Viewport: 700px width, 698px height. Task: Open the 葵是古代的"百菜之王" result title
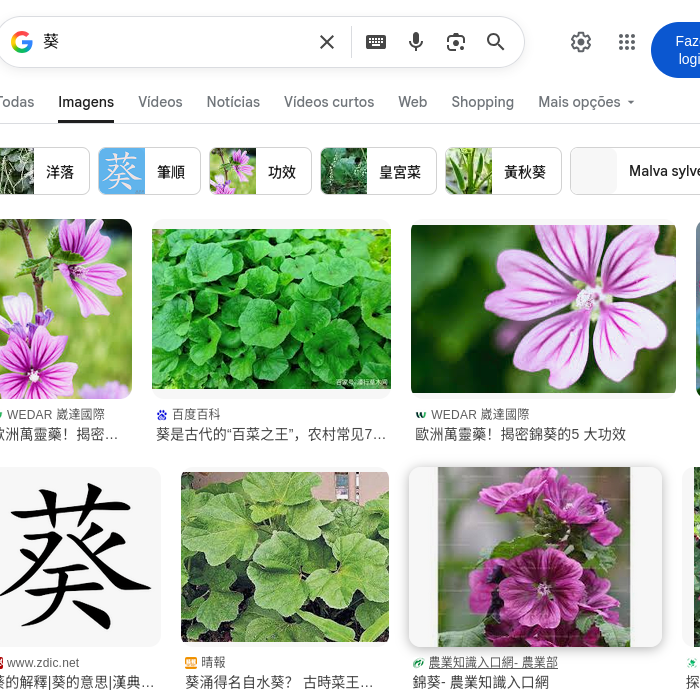tap(271, 434)
